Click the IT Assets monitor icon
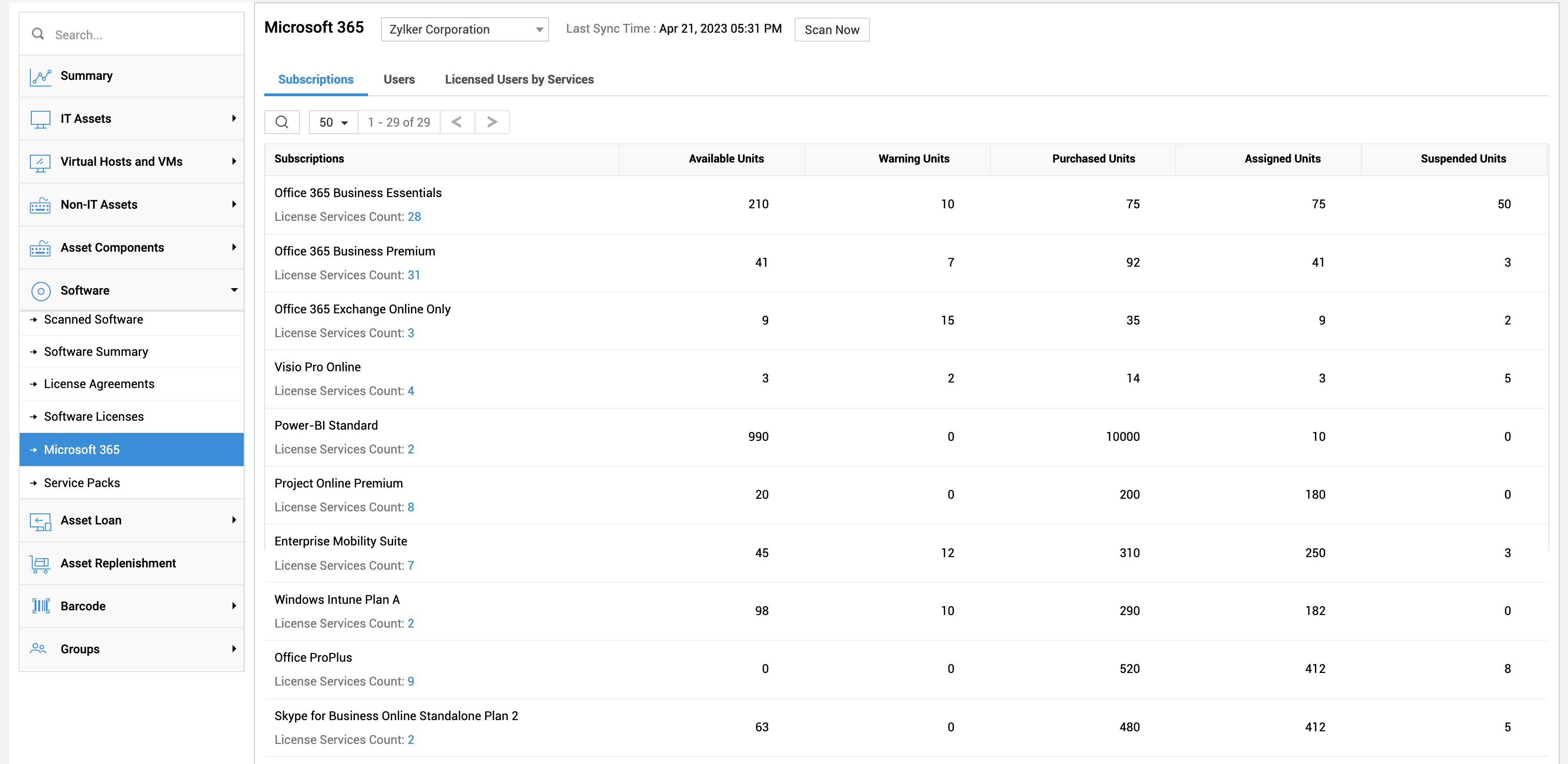1568x764 pixels. (x=40, y=120)
